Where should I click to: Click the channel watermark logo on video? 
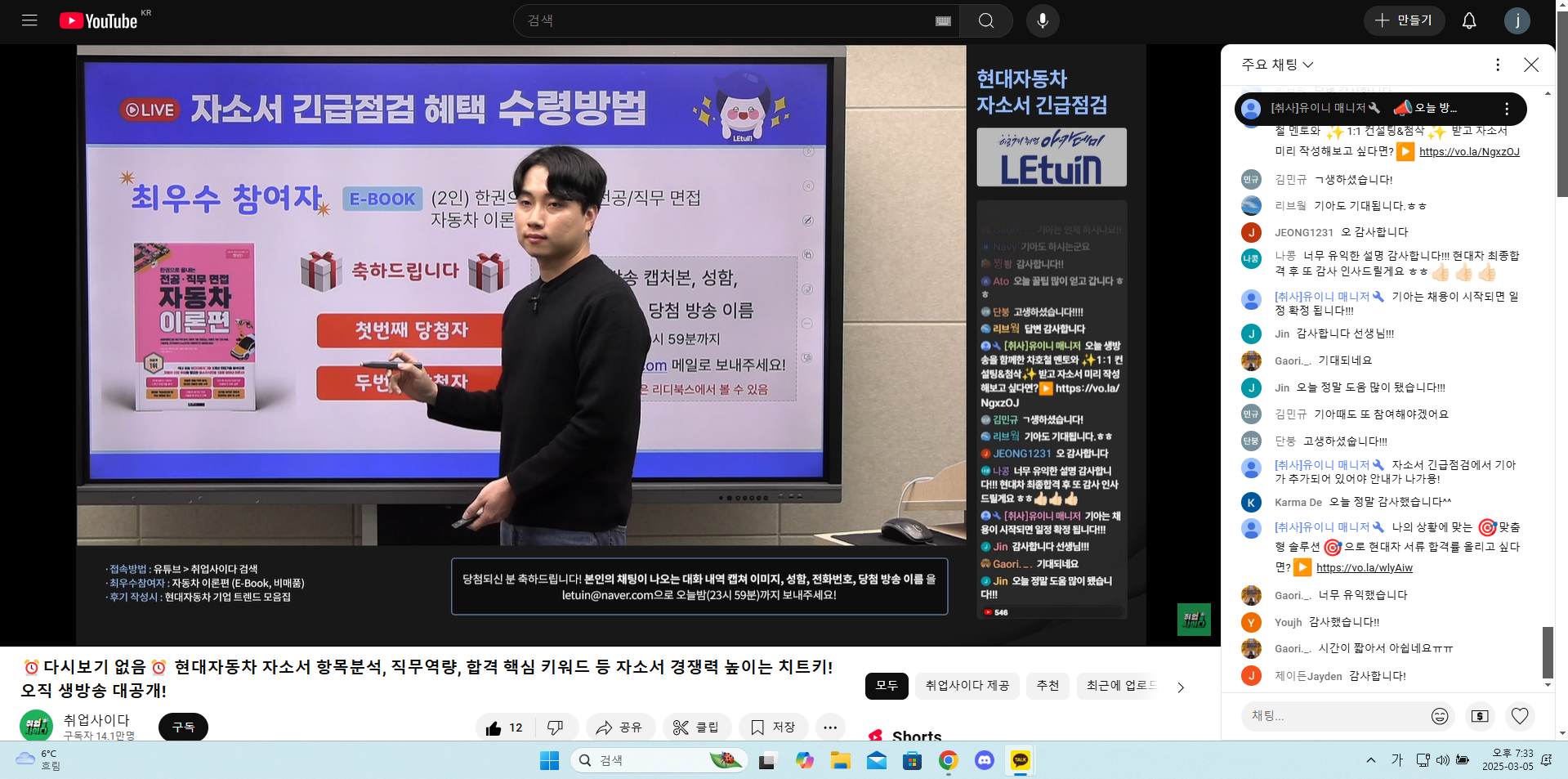pyautogui.click(x=1194, y=620)
